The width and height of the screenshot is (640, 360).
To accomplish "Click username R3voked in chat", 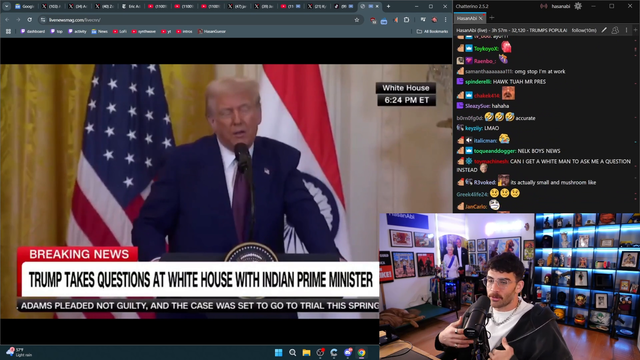I will [484, 182].
